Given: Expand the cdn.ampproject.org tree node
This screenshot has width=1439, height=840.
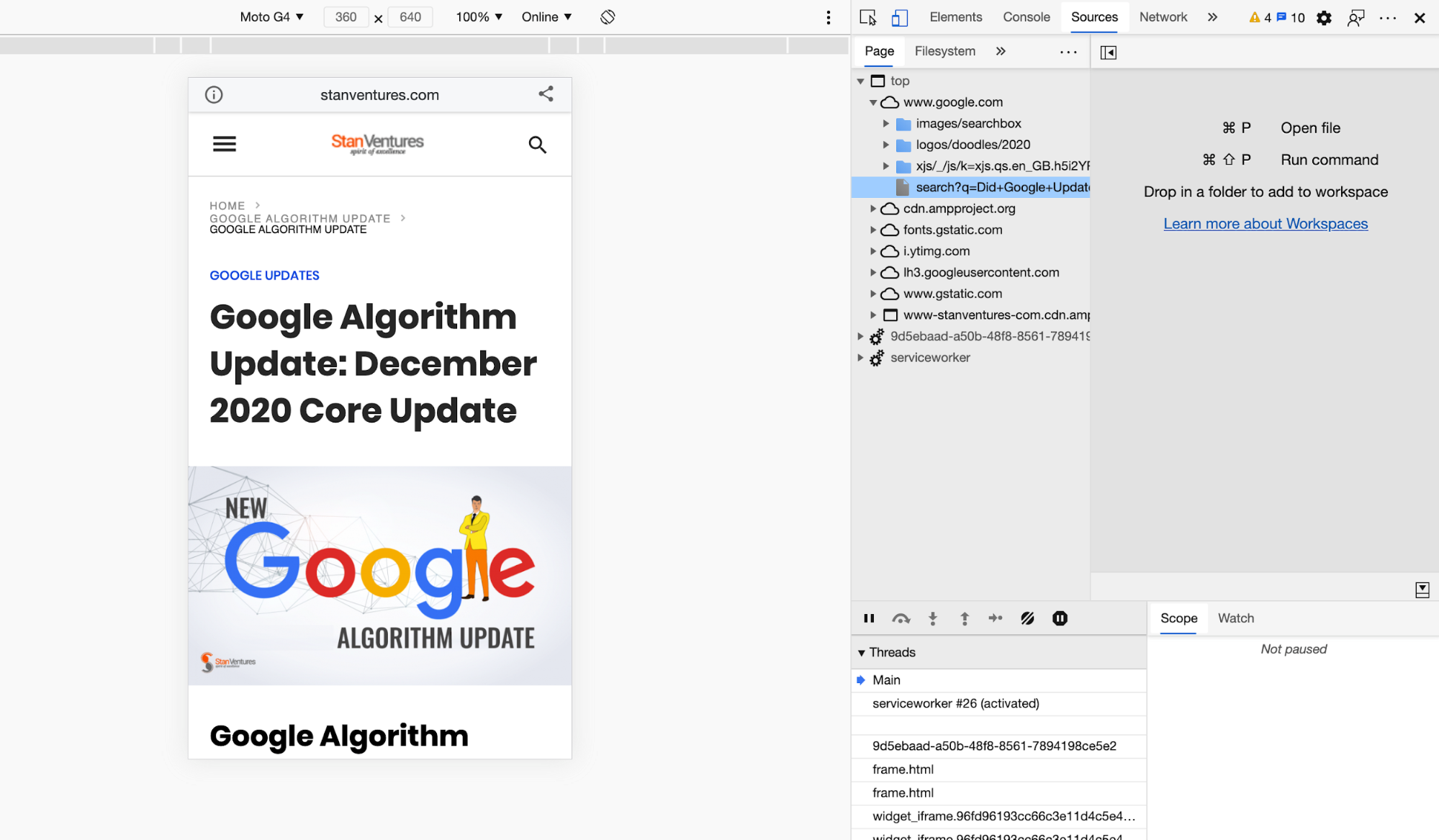Looking at the screenshot, I should [873, 209].
